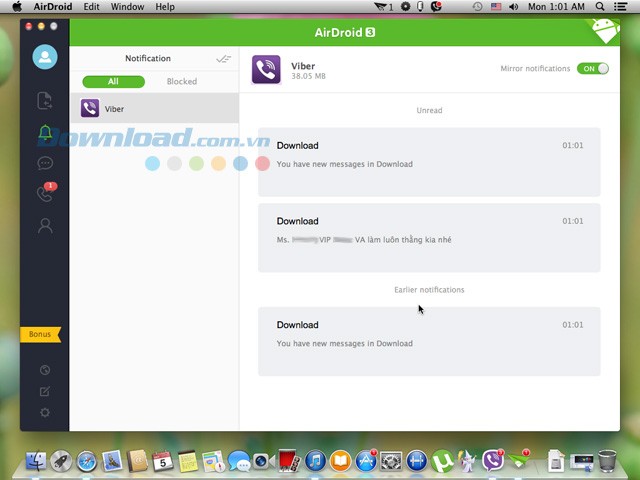Open the Edit menu

pyautogui.click(x=91, y=7)
